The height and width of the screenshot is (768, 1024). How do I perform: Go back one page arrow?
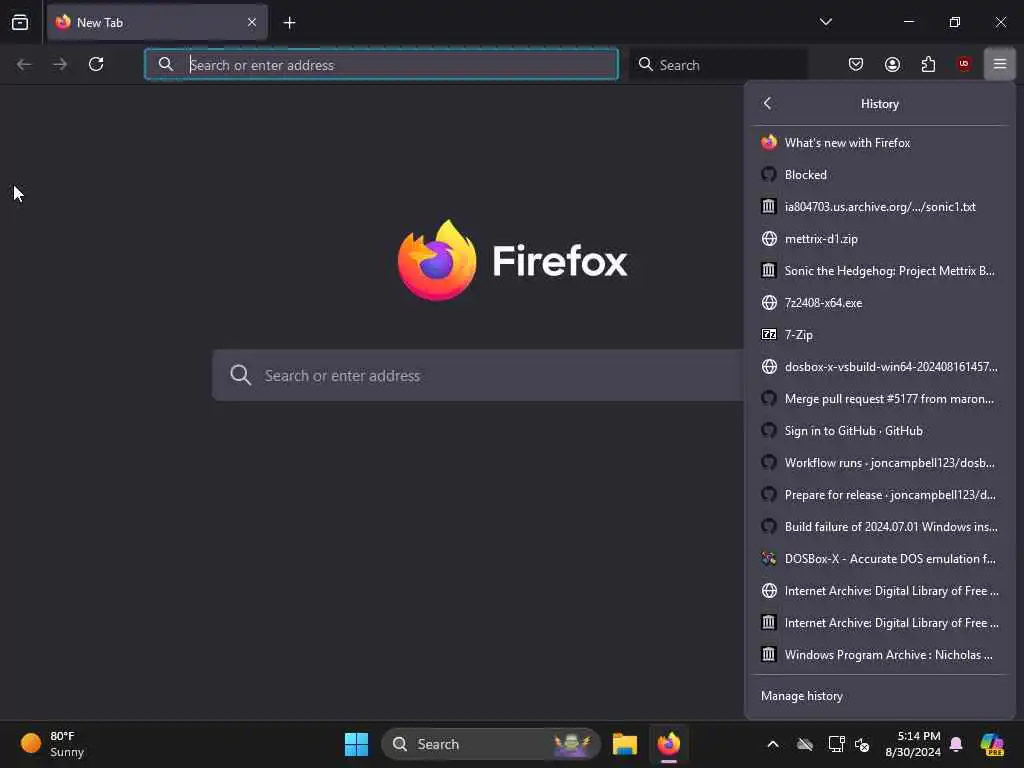tap(24, 64)
